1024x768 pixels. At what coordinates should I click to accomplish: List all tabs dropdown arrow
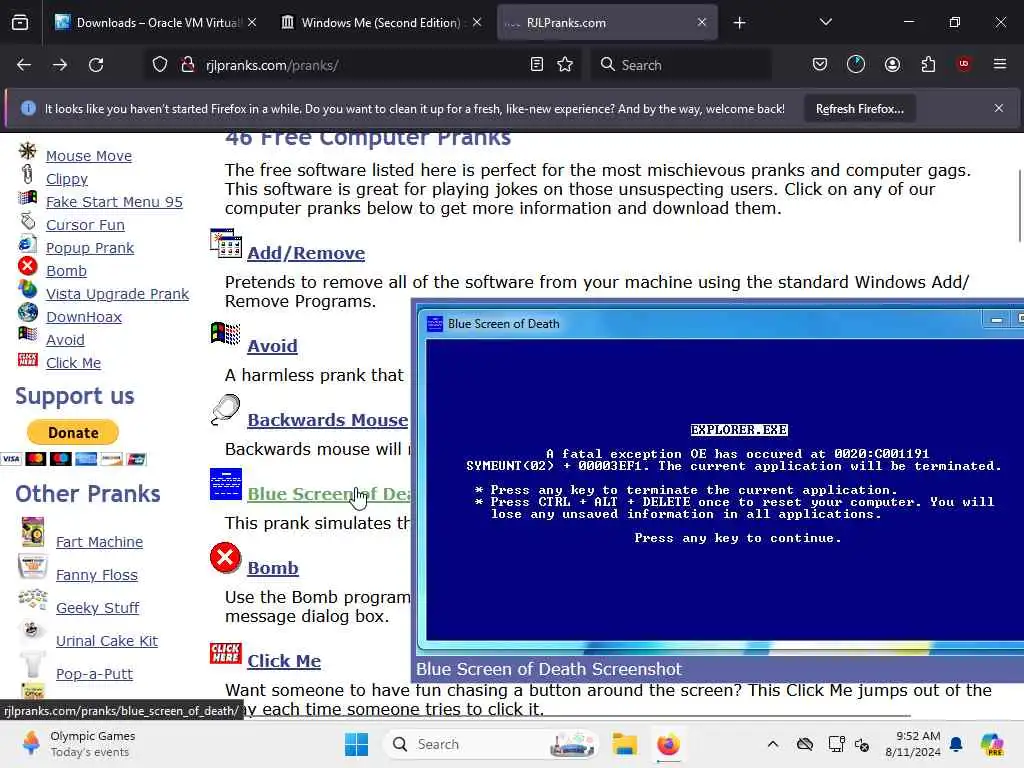coord(826,22)
